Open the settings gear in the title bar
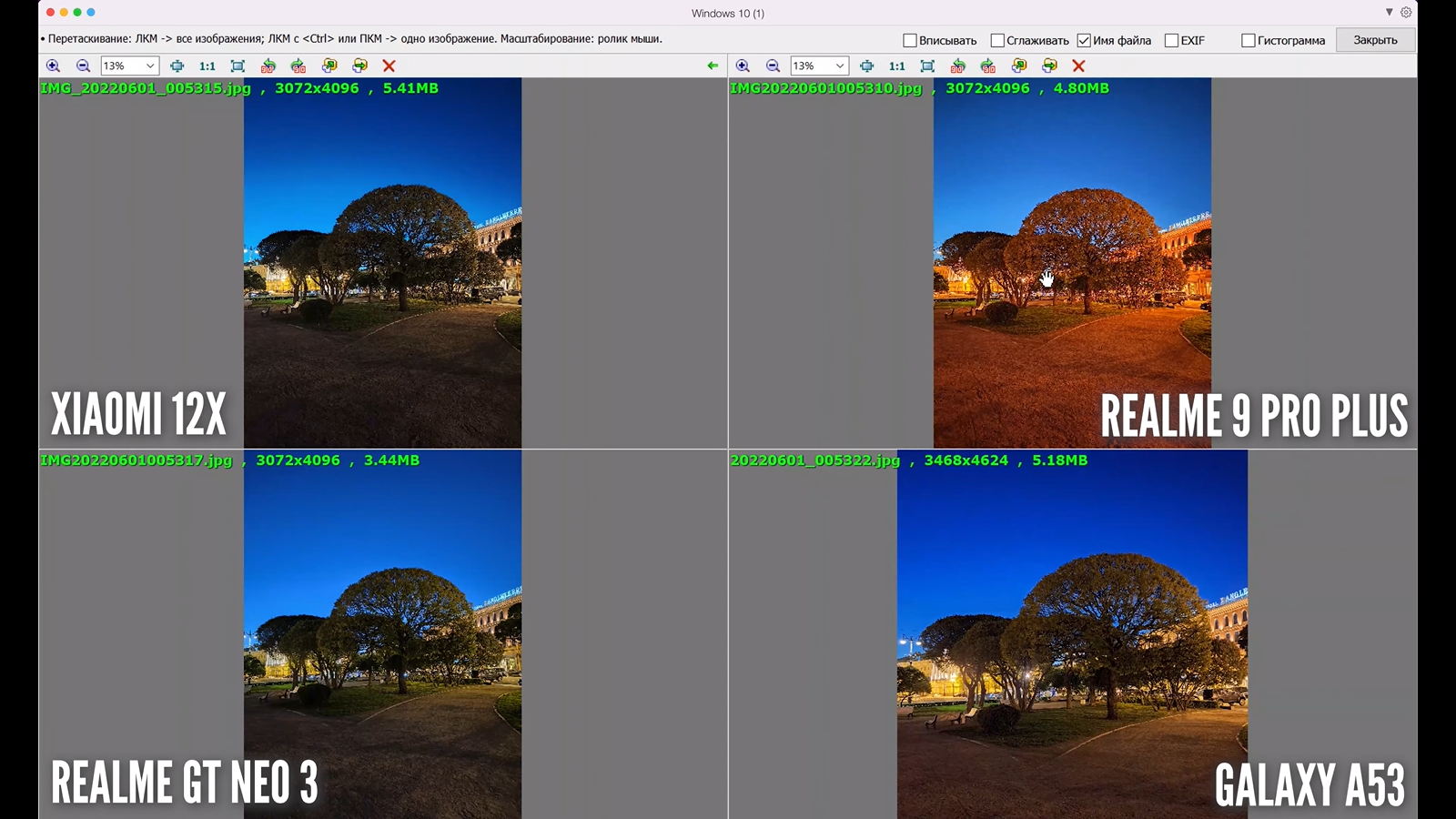The height and width of the screenshot is (819, 1456). (1406, 13)
